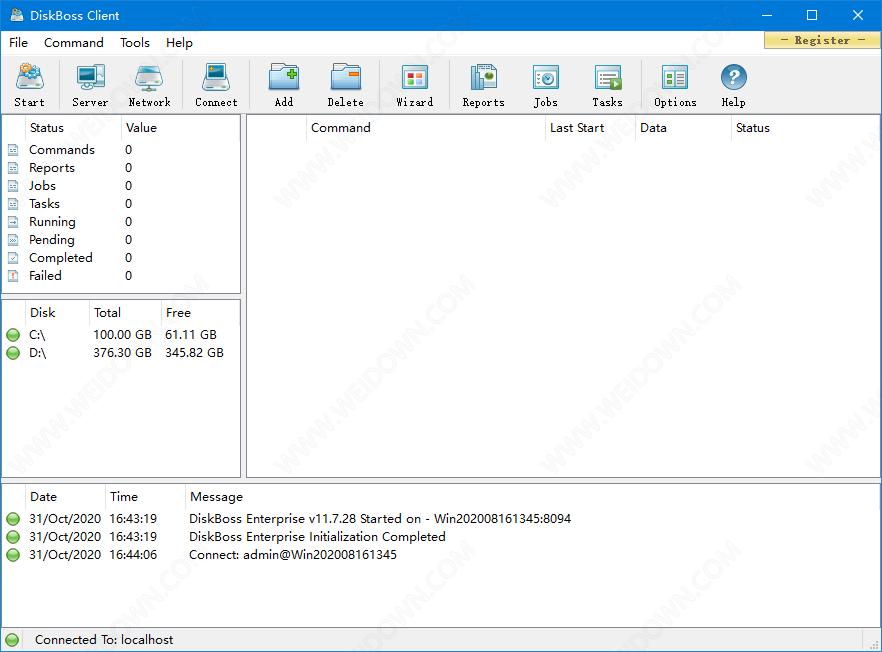Select the C:\ disk row label
Image resolution: width=882 pixels, height=652 pixels.
click(x=37, y=335)
